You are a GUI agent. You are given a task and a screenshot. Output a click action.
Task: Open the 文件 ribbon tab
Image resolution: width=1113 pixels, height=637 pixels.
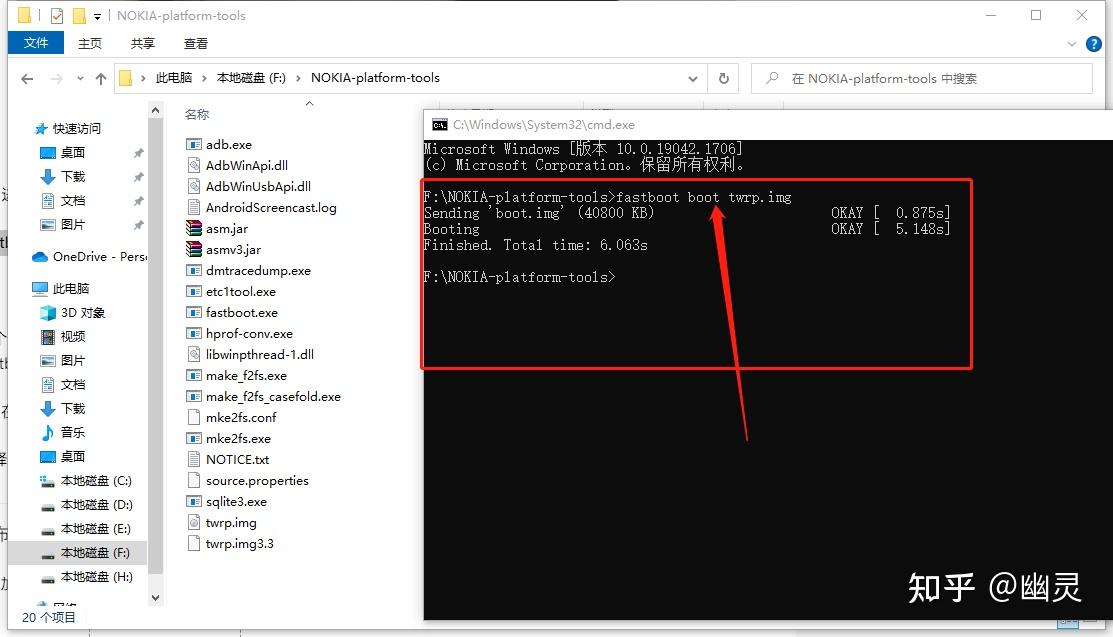35,43
